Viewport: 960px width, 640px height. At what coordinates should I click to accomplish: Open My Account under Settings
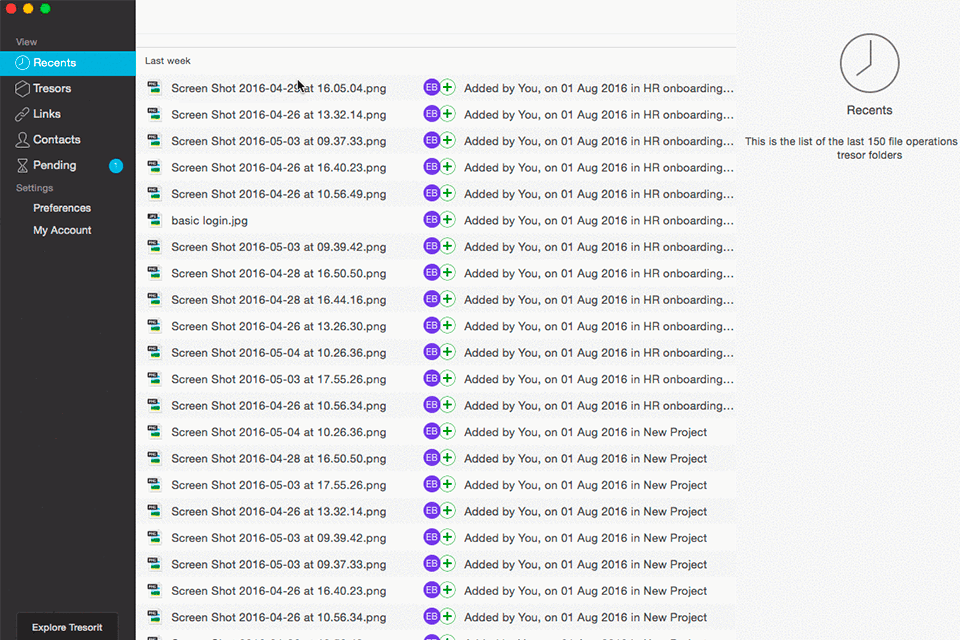coord(62,230)
